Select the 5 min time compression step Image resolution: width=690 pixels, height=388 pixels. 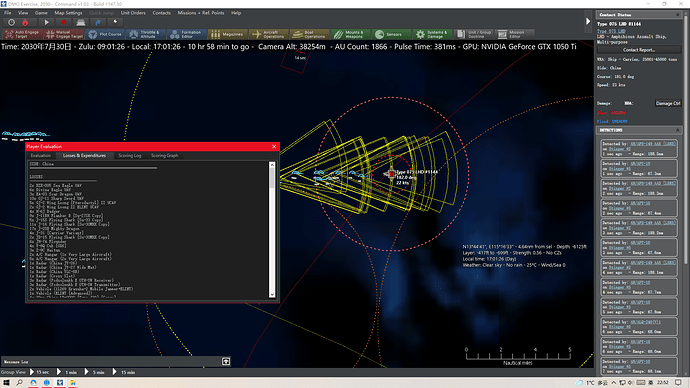[95, 372]
